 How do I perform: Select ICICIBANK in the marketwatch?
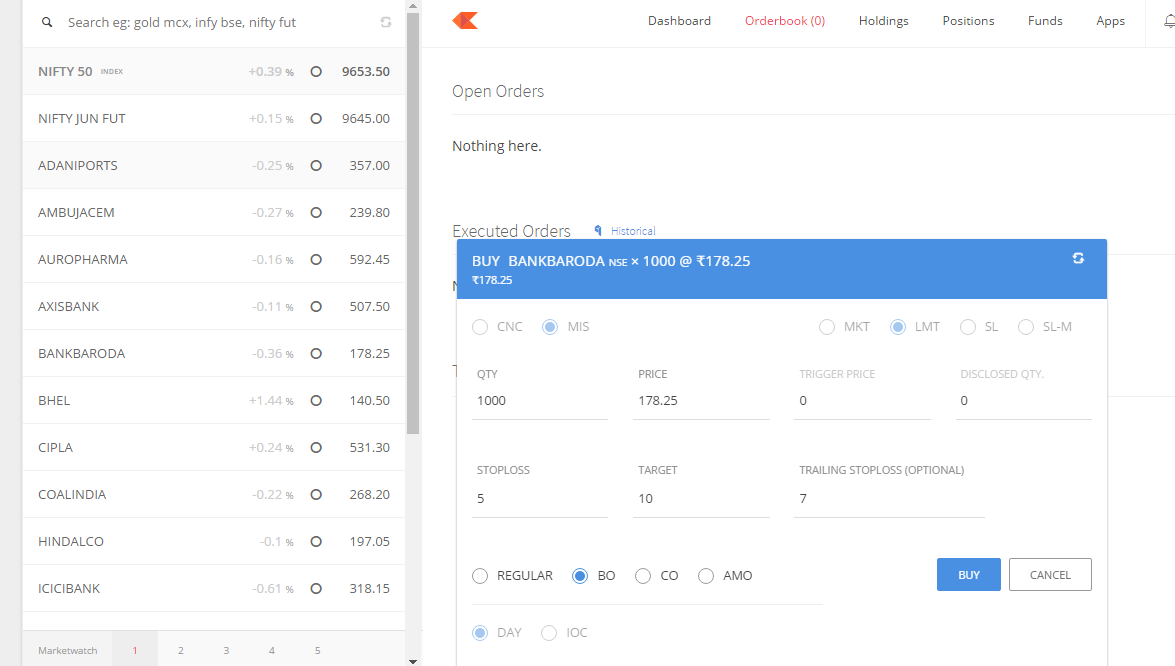(x=214, y=589)
